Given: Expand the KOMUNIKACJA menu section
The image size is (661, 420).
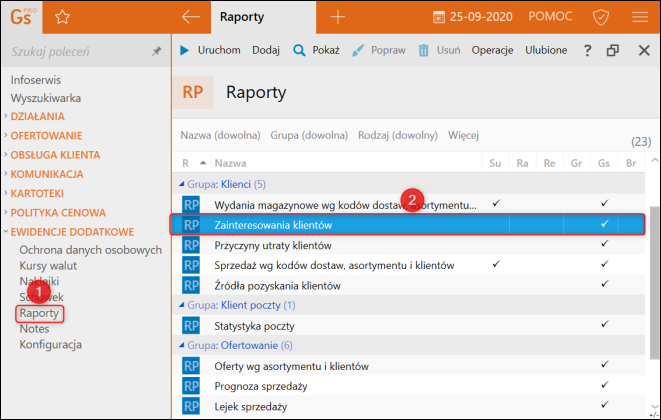Looking at the screenshot, I should 5,173.
